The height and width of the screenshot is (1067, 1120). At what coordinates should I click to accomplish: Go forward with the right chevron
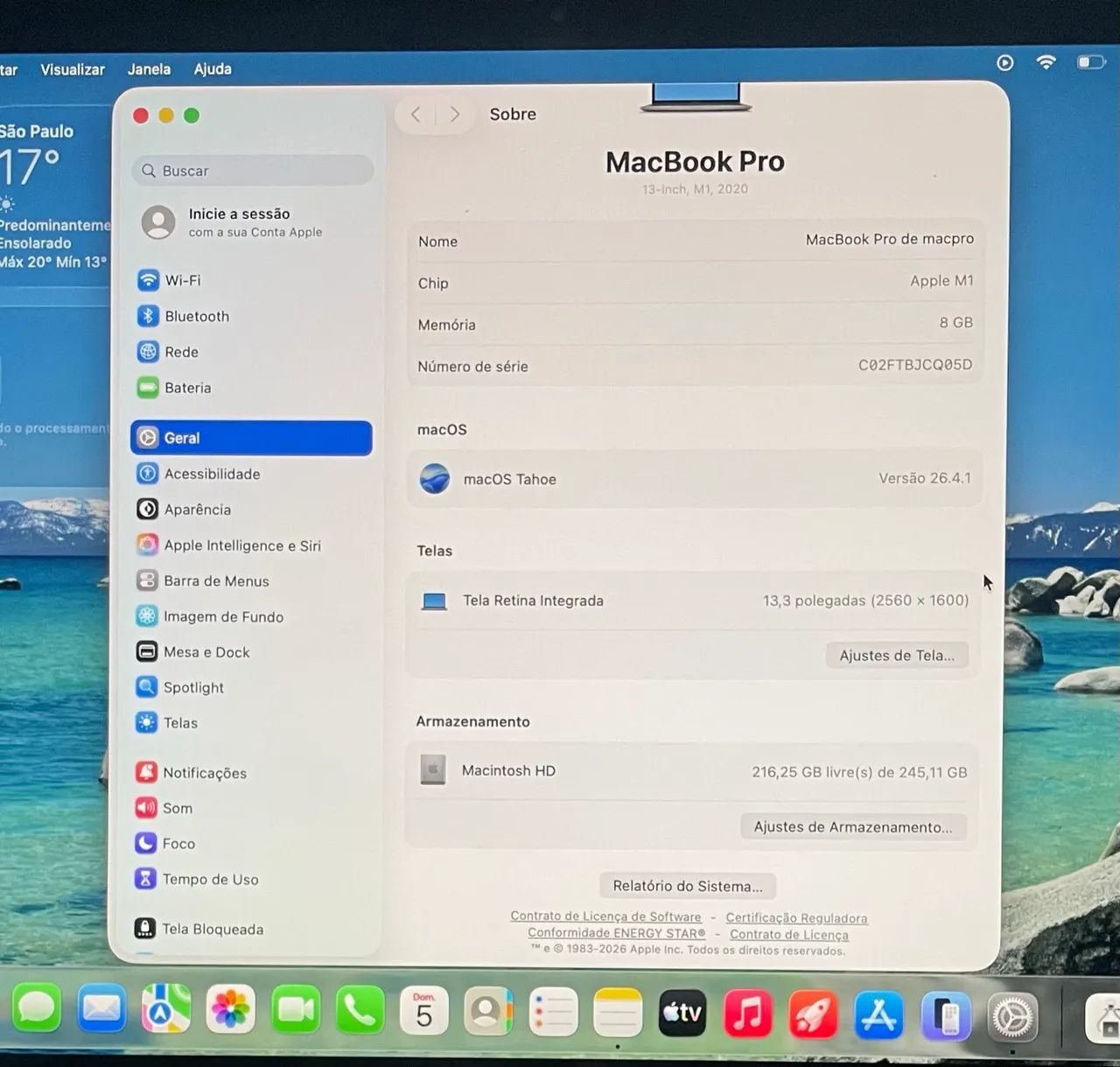click(454, 115)
